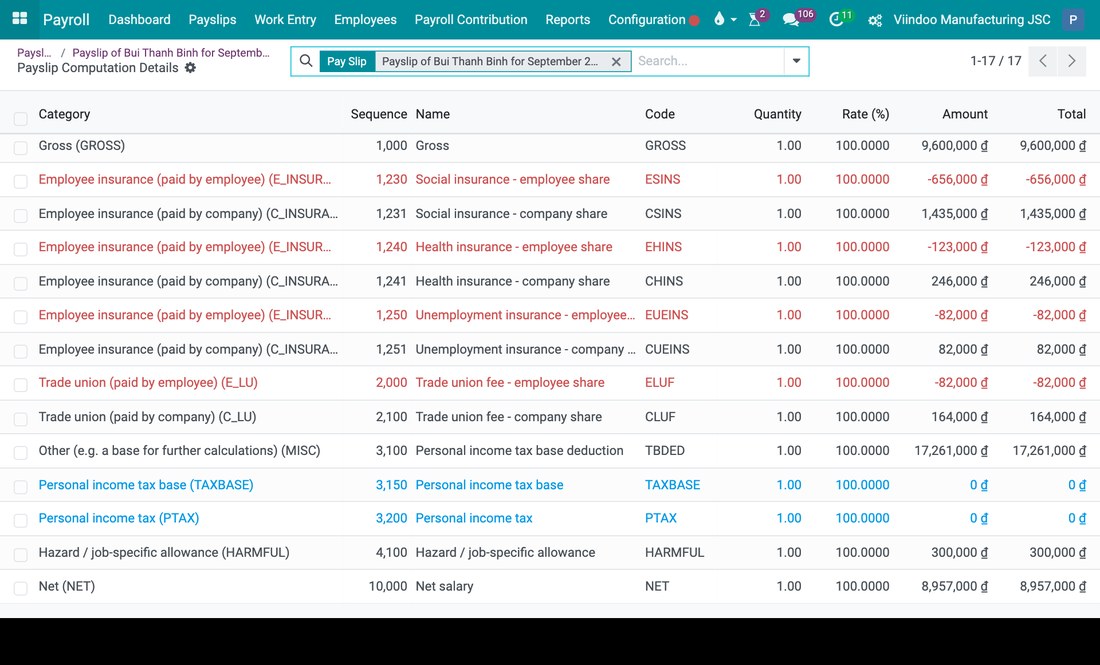Click Trade union fee - company share name
The image size is (1100, 665).
click(x=509, y=417)
